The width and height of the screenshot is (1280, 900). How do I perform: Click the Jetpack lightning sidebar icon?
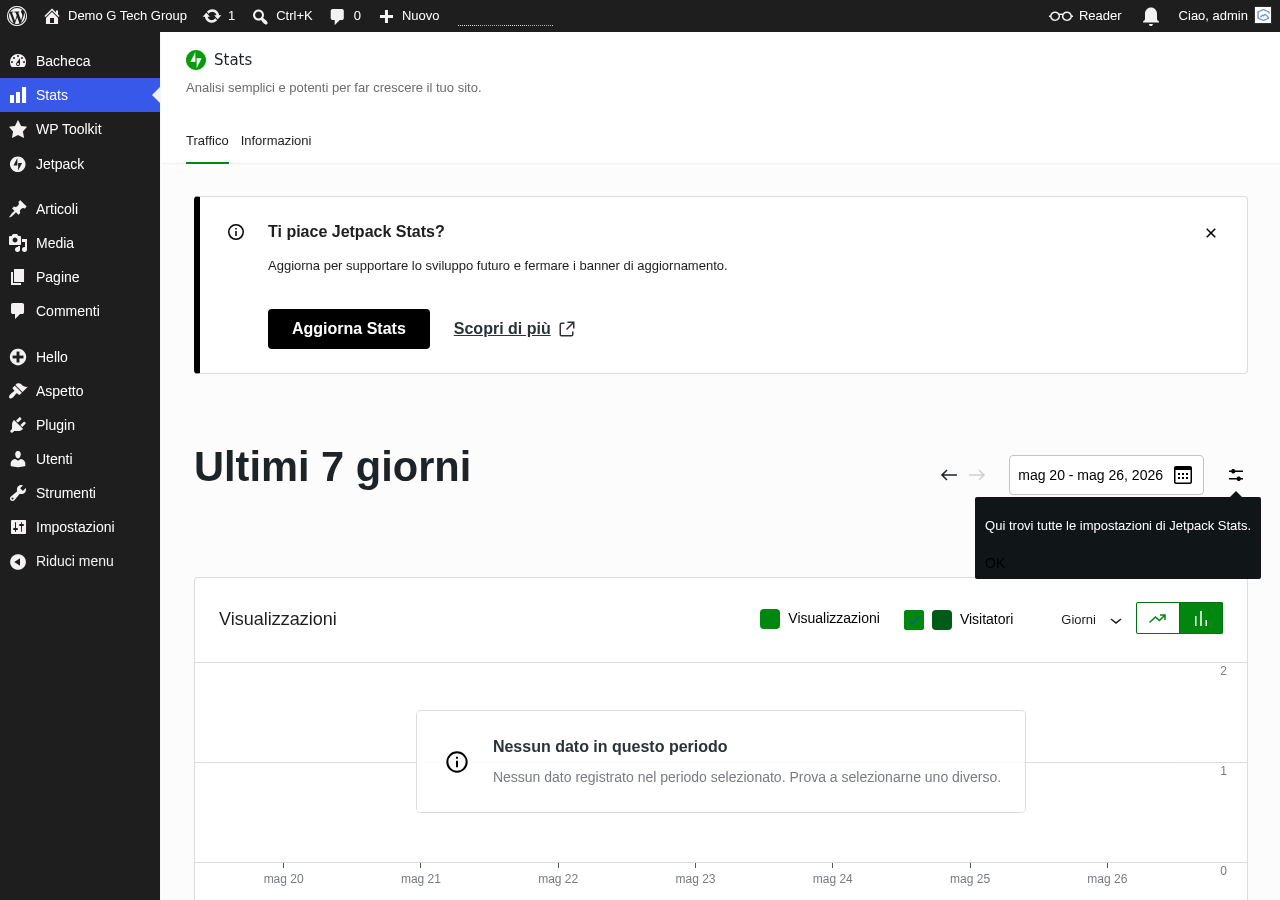click(x=18, y=164)
